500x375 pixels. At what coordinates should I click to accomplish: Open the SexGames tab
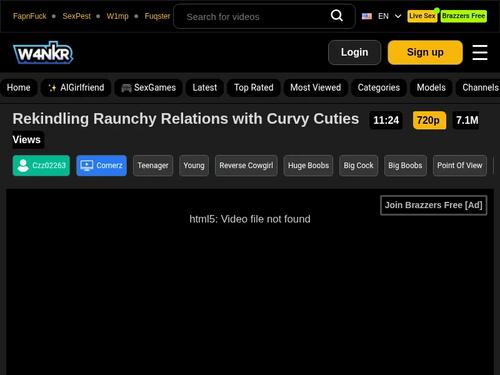click(x=148, y=88)
